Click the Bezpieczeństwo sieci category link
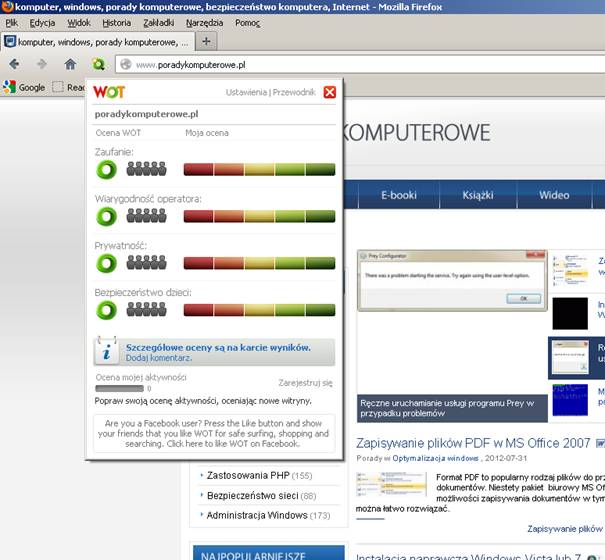This screenshot has width=605, height=560. click(x=252, y=495)
